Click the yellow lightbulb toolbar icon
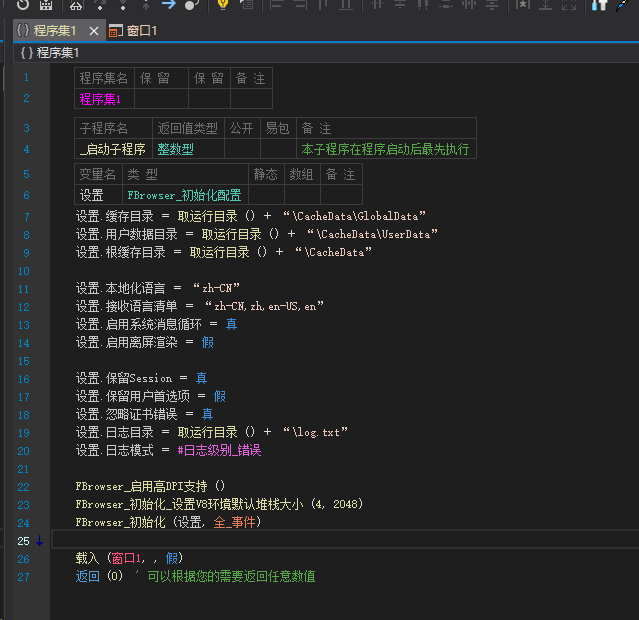This screenshot has height=620, width=639. pos(223,4)
